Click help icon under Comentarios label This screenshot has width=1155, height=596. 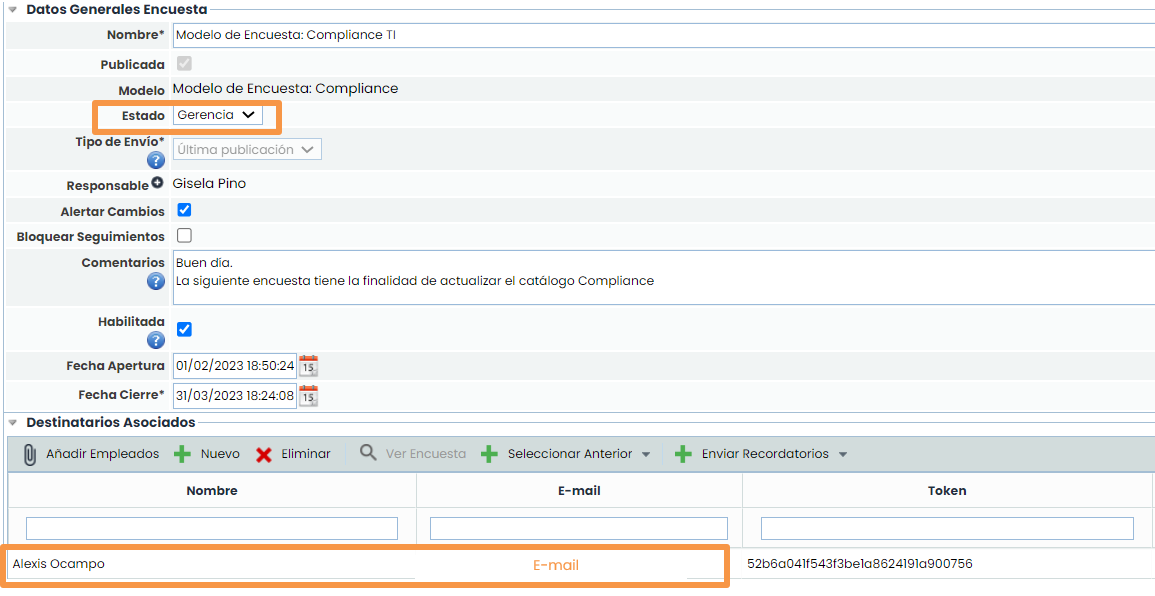click(x=156, y=281)
